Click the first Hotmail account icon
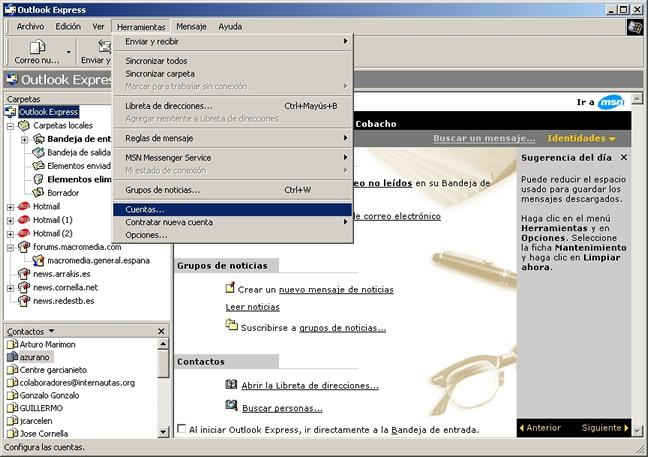 tap(24, 206)
